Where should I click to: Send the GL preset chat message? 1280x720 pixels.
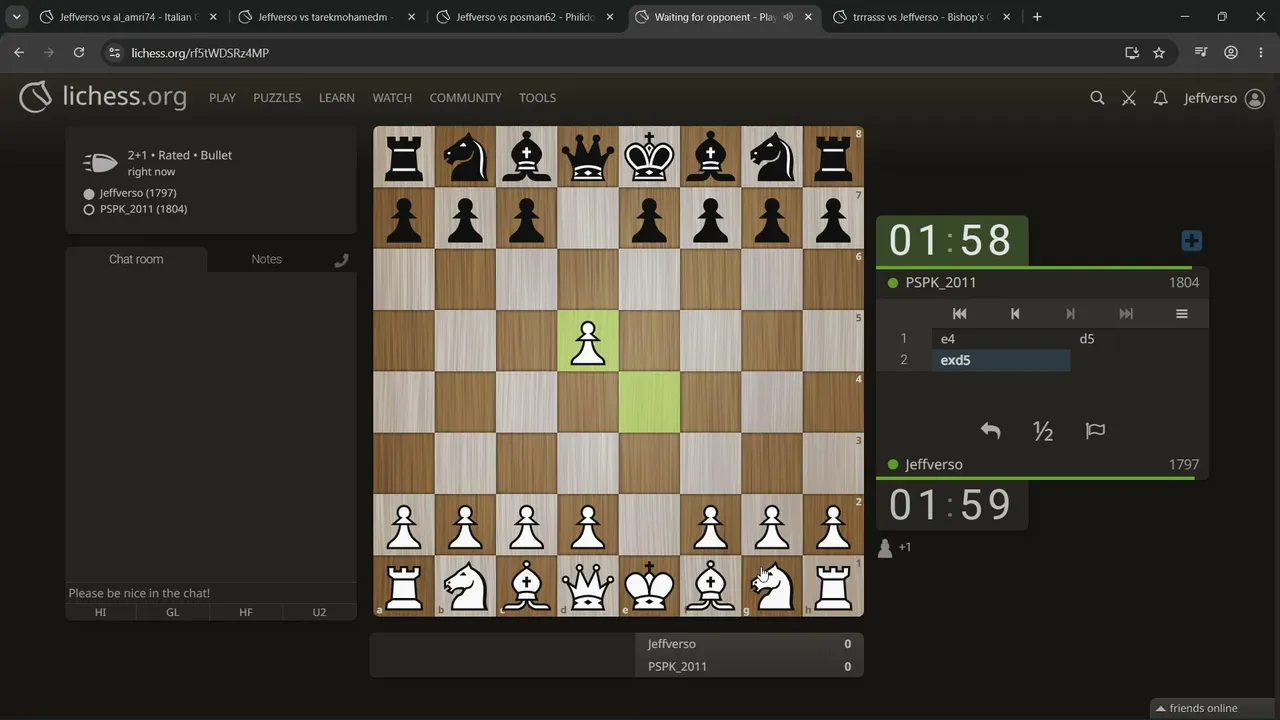(x=173, y=612)
